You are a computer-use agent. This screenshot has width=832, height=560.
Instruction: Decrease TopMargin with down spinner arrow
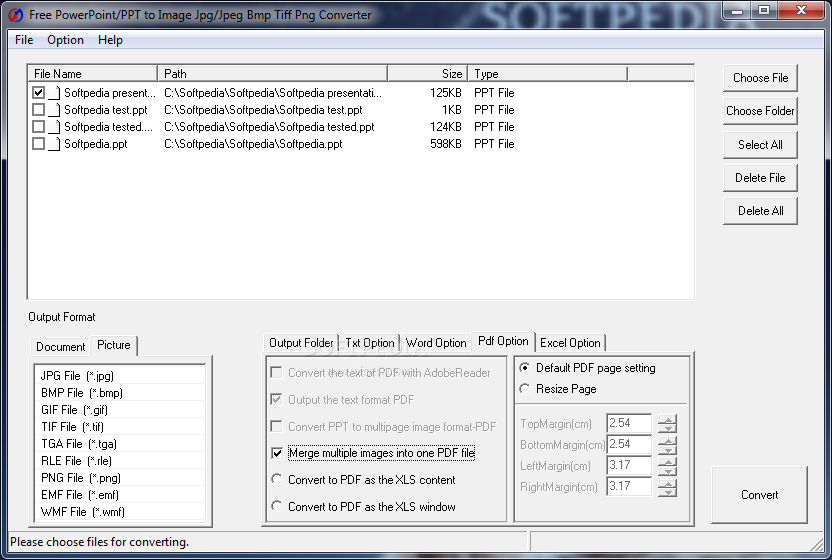[x=668, y=428]
